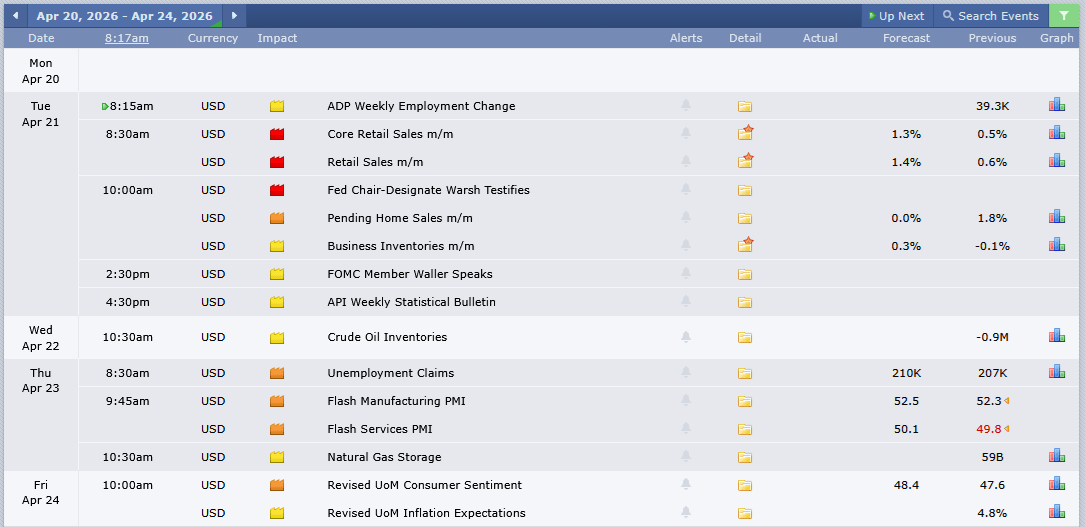Open date range Apr 20 - Apr 24 picker
1085x527 pixels.
tap(125, 15)
